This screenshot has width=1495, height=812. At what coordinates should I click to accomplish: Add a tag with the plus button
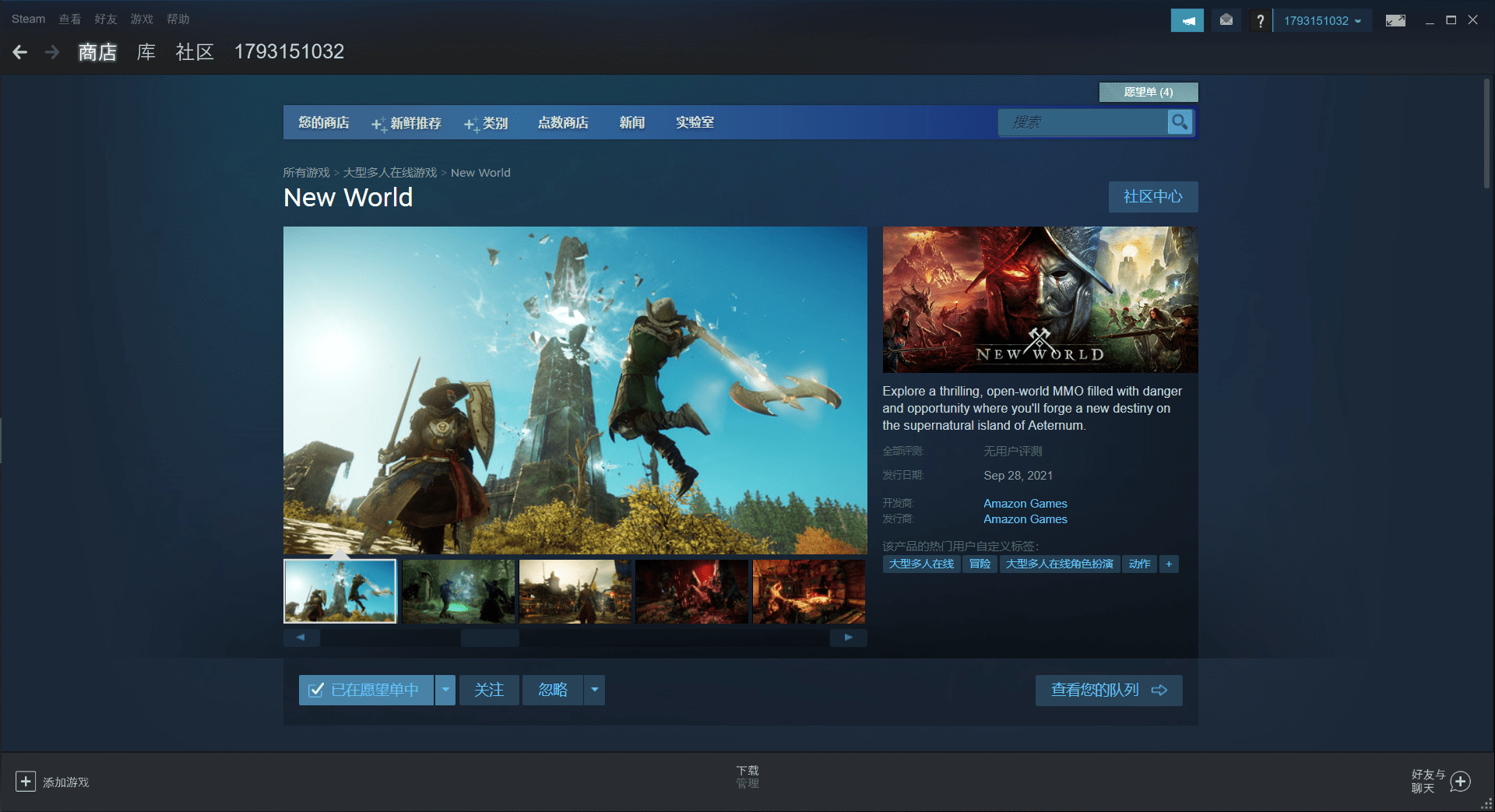1169,564
